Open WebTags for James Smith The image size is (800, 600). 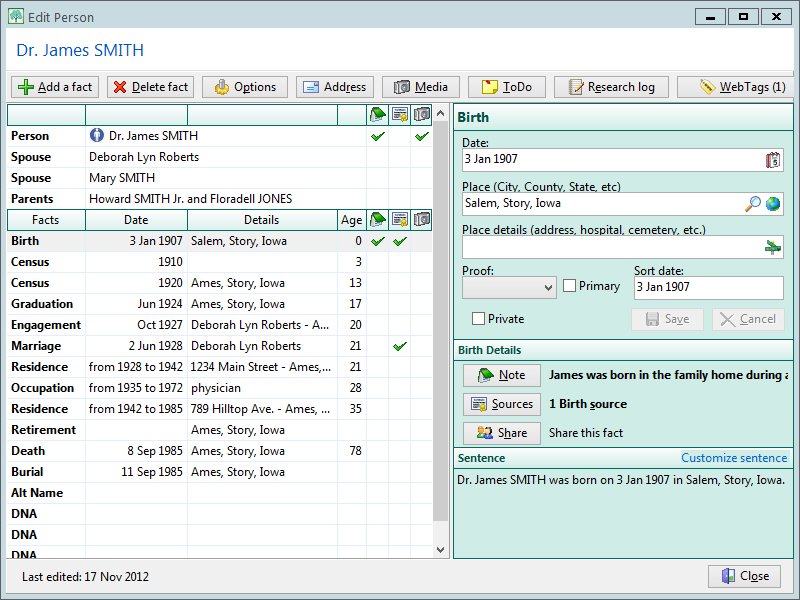pos(741,87)
